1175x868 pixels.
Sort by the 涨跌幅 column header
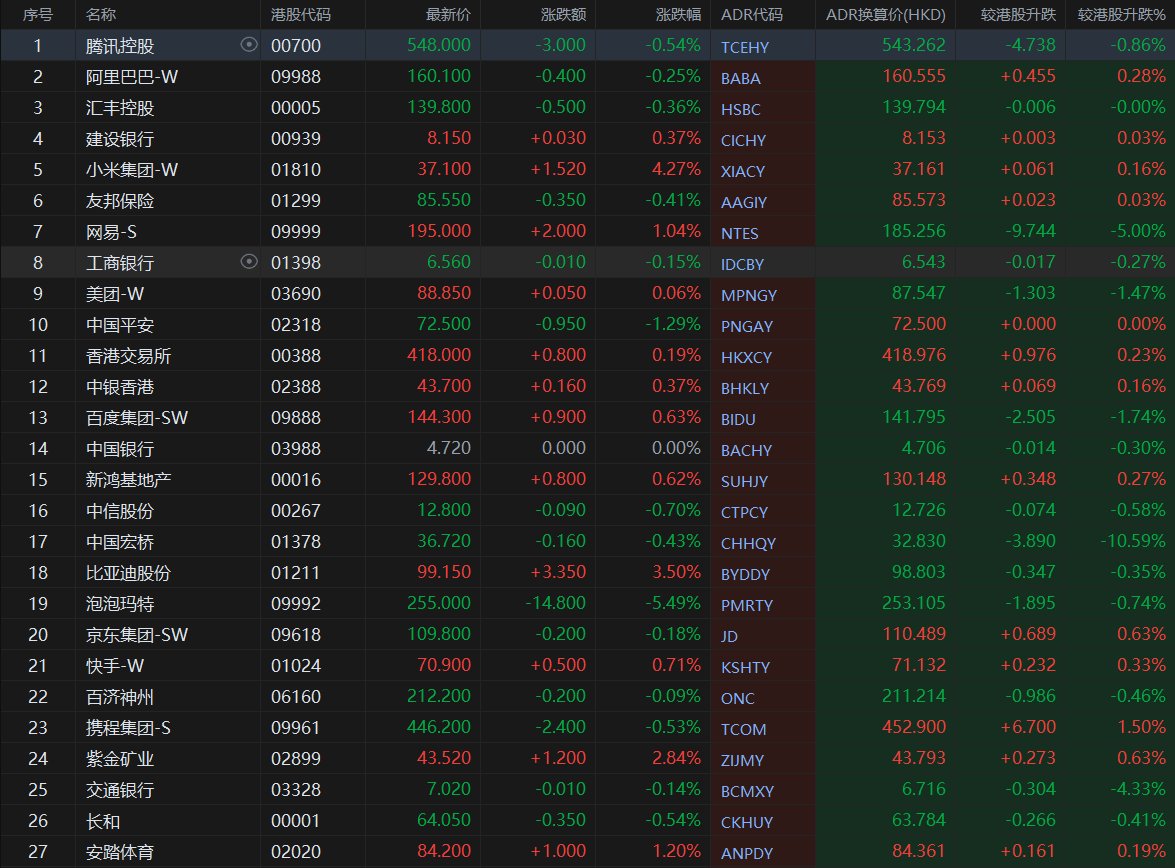pyautogui.click(x=678, y=15)
